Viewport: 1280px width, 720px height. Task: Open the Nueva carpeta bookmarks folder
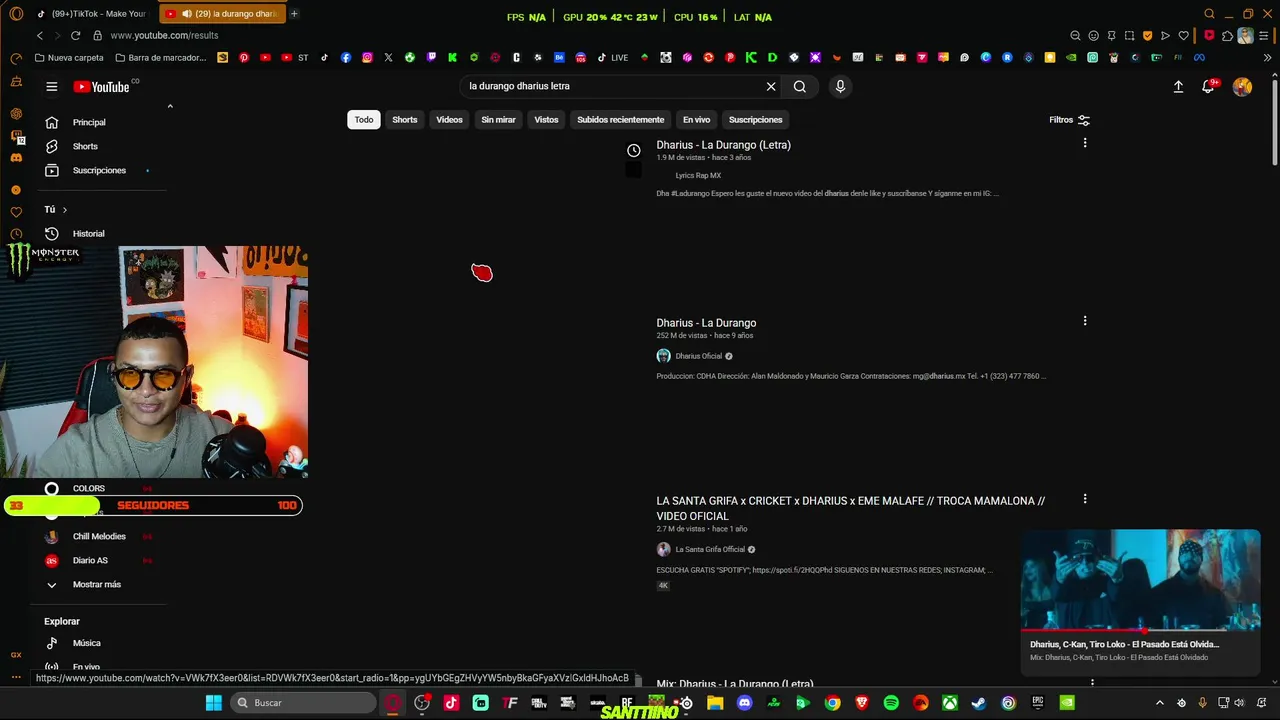pyautogui.click(x=69, y=58)
